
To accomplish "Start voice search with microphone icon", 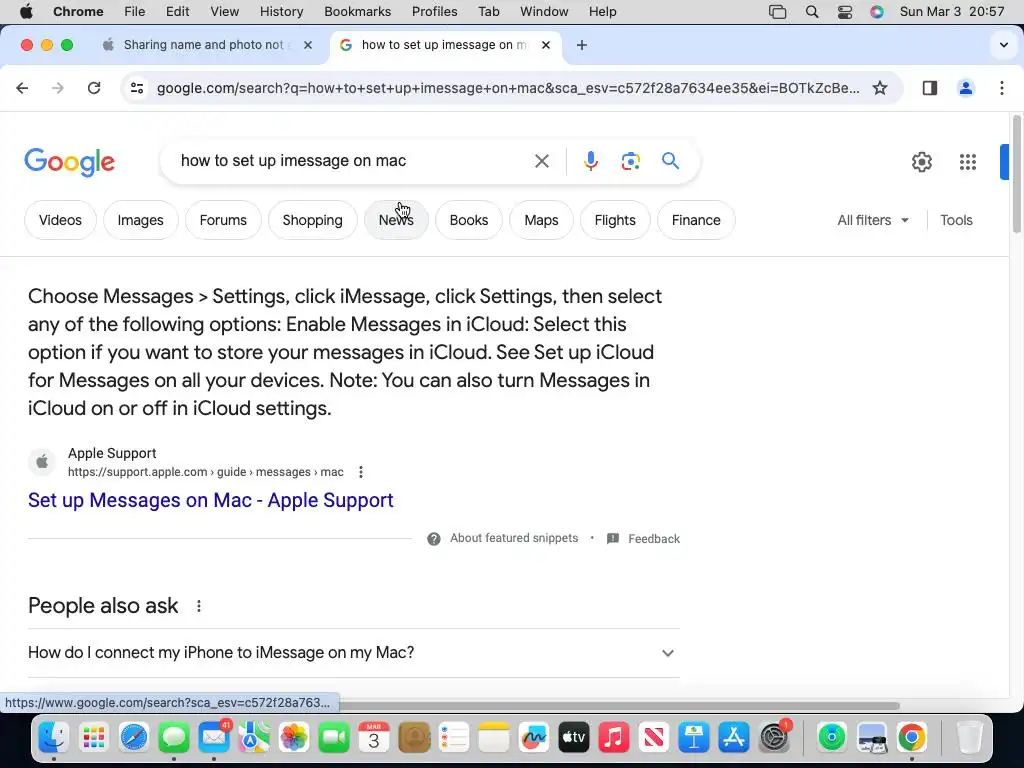I will click(590, 161).
